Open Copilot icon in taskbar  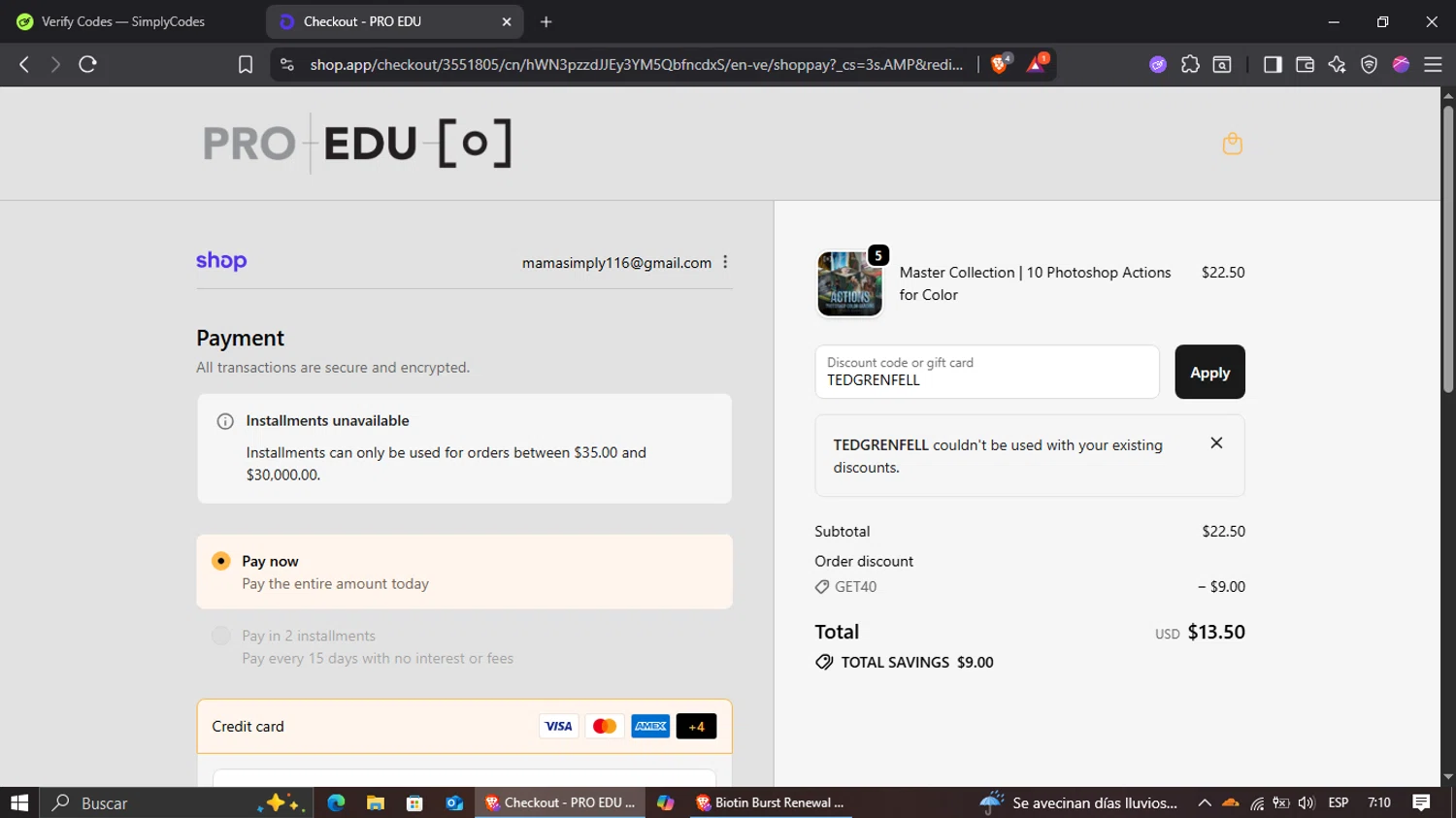(x=665, y=802)
